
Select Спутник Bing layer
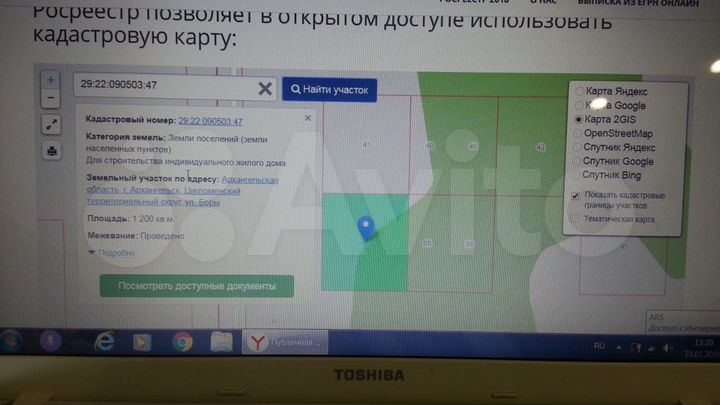607,175
